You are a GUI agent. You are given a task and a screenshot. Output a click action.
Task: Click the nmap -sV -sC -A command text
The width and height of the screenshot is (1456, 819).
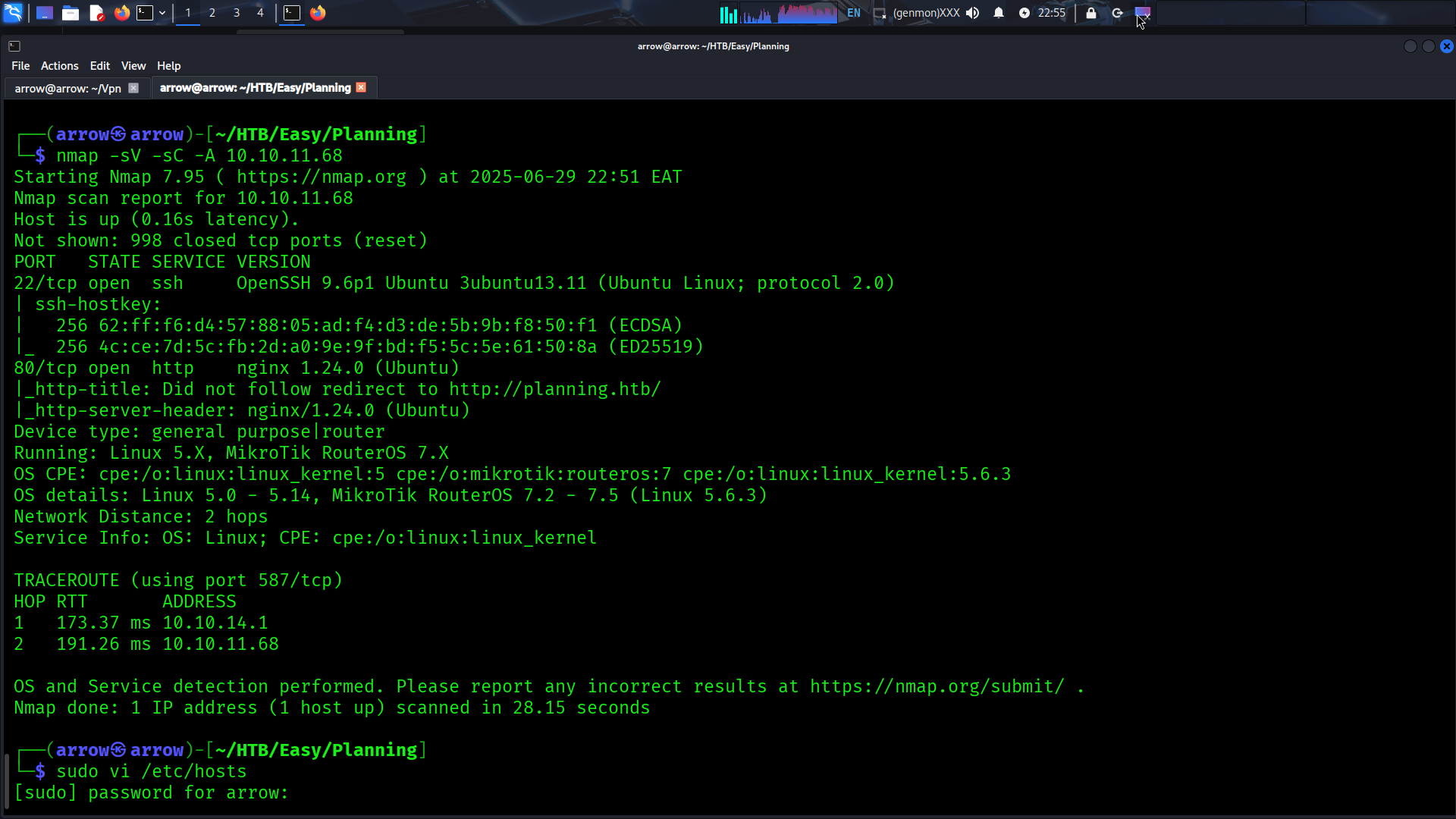[199, 155]
